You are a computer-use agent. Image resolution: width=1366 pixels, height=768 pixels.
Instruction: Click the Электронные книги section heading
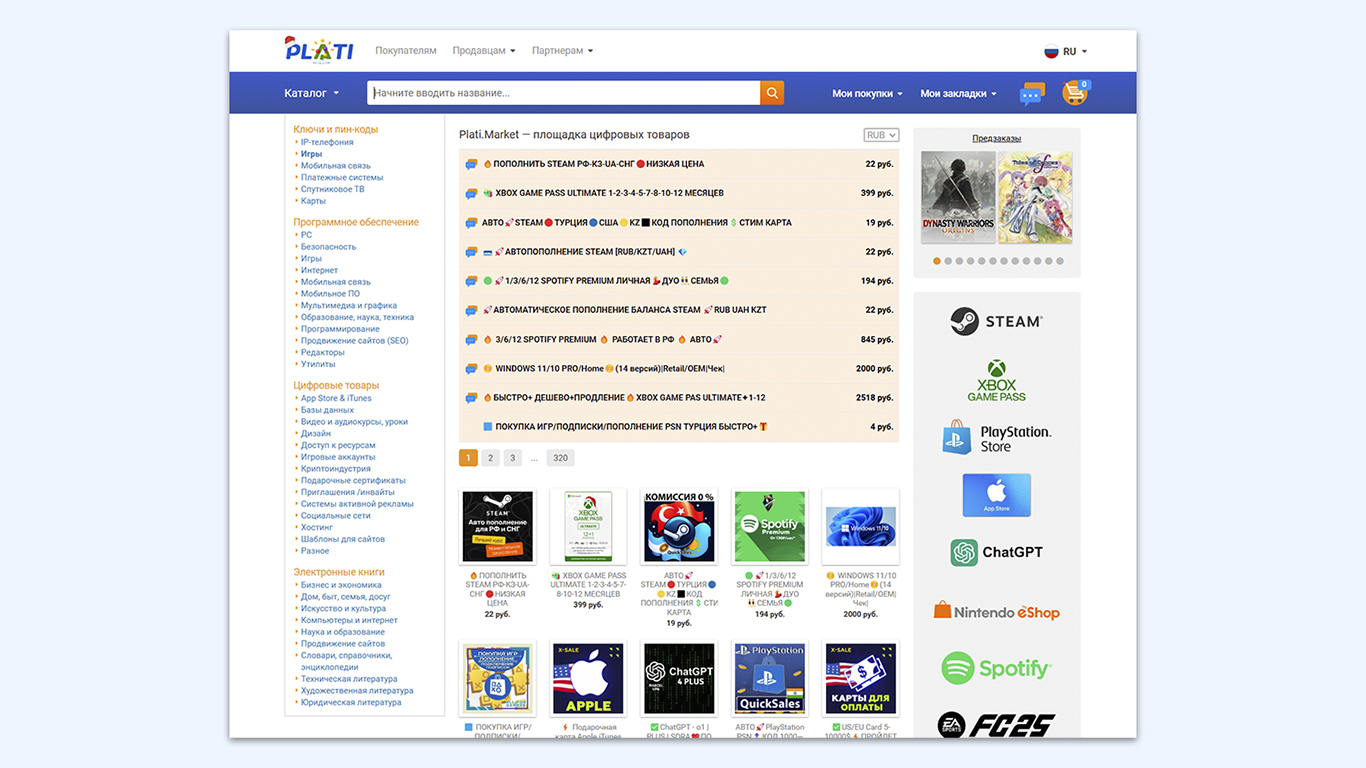click(x=337, y=572)
